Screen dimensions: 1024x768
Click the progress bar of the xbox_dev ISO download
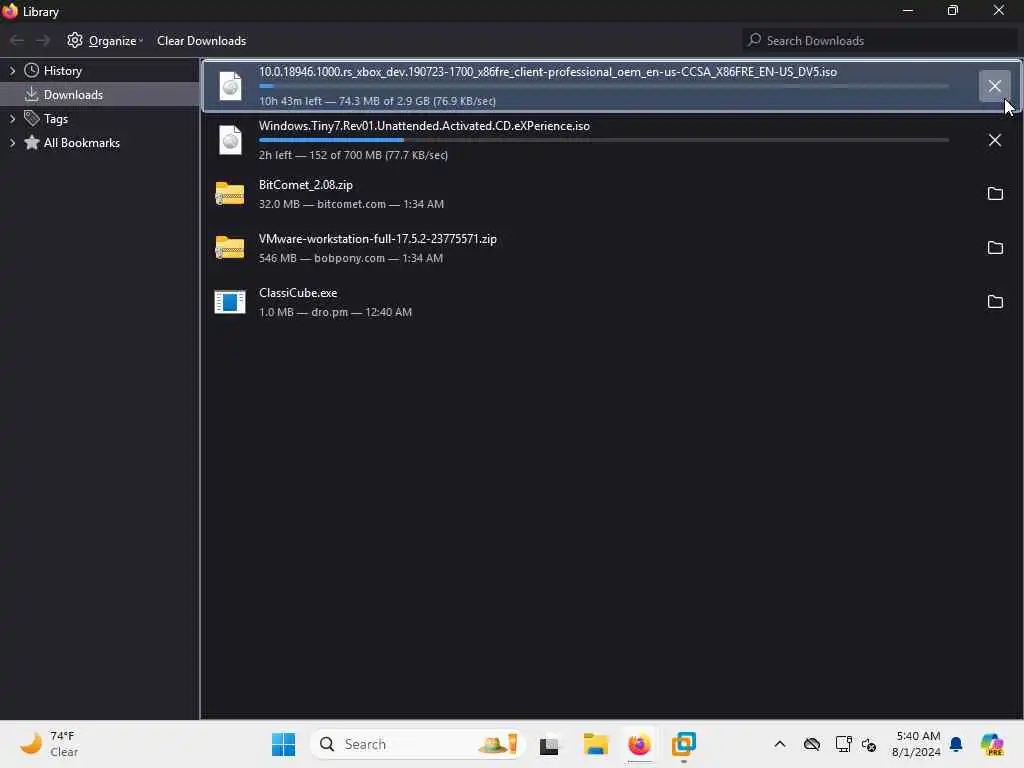point(603,86)
